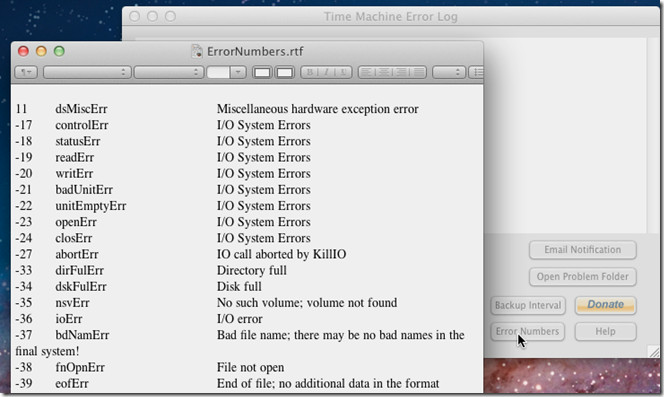
Task: Click the fnOpnErr entry
Action: tap(80, 367)
